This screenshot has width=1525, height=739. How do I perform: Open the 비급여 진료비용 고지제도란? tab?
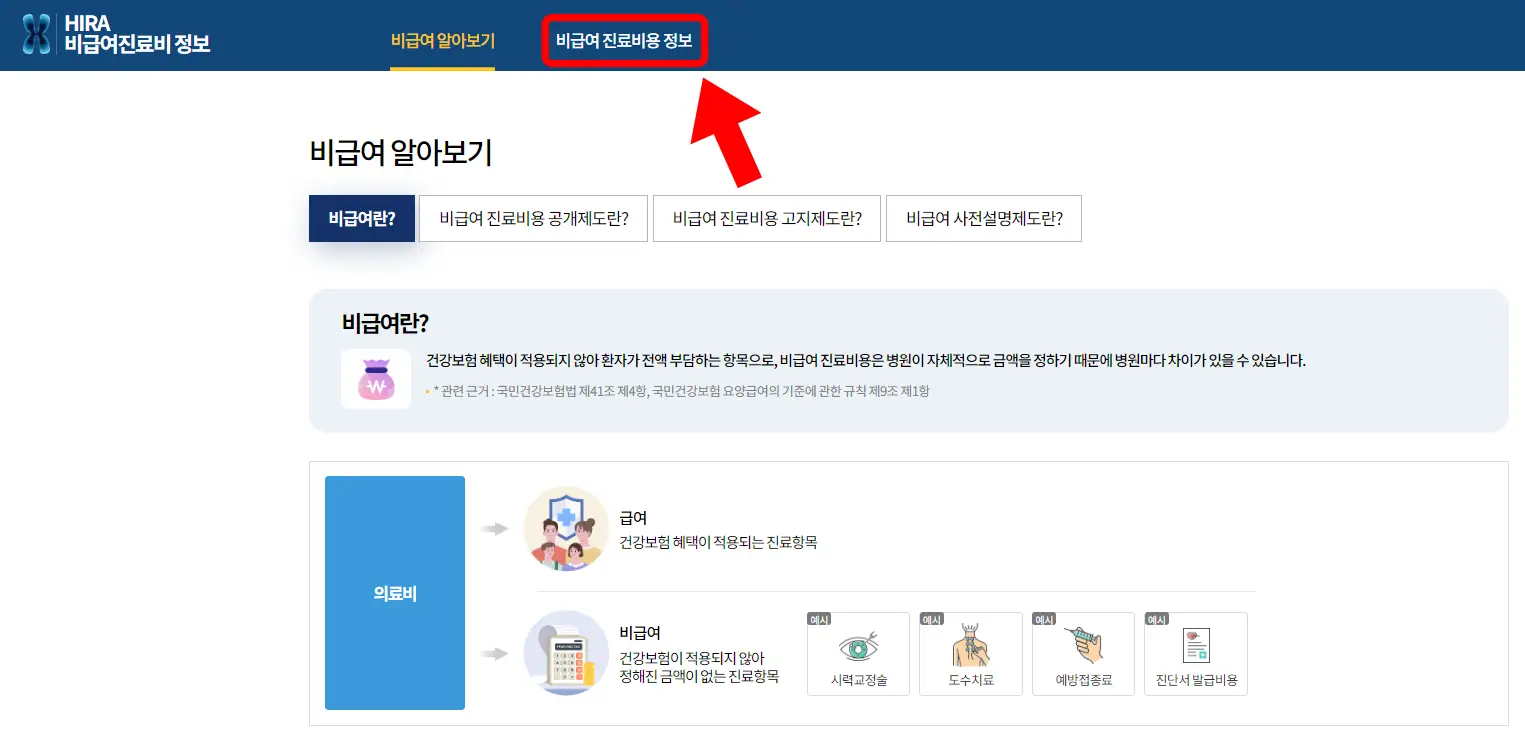click(x=766, y=218)
